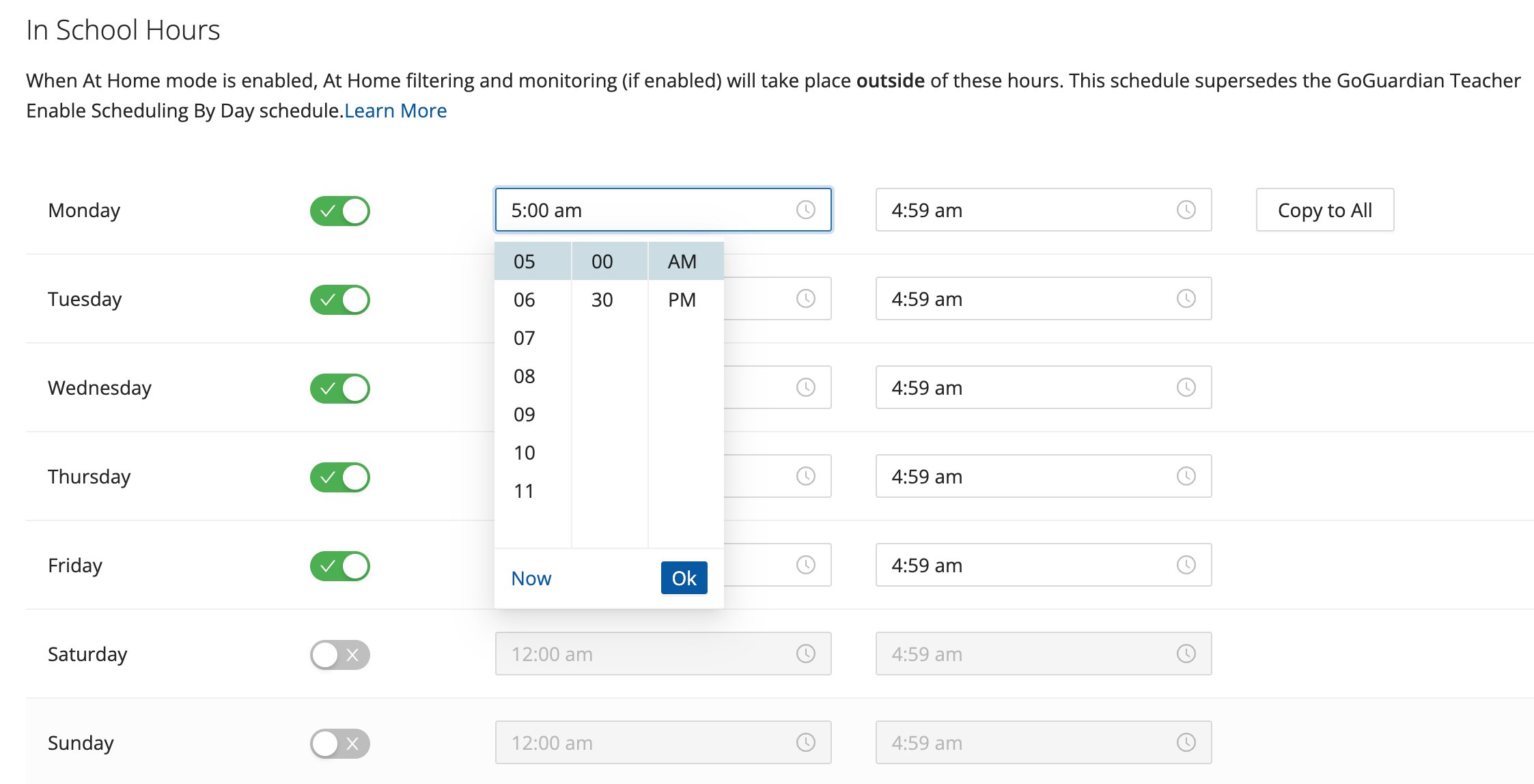Disable the Monday schedule toggle

tap(340, 211)
